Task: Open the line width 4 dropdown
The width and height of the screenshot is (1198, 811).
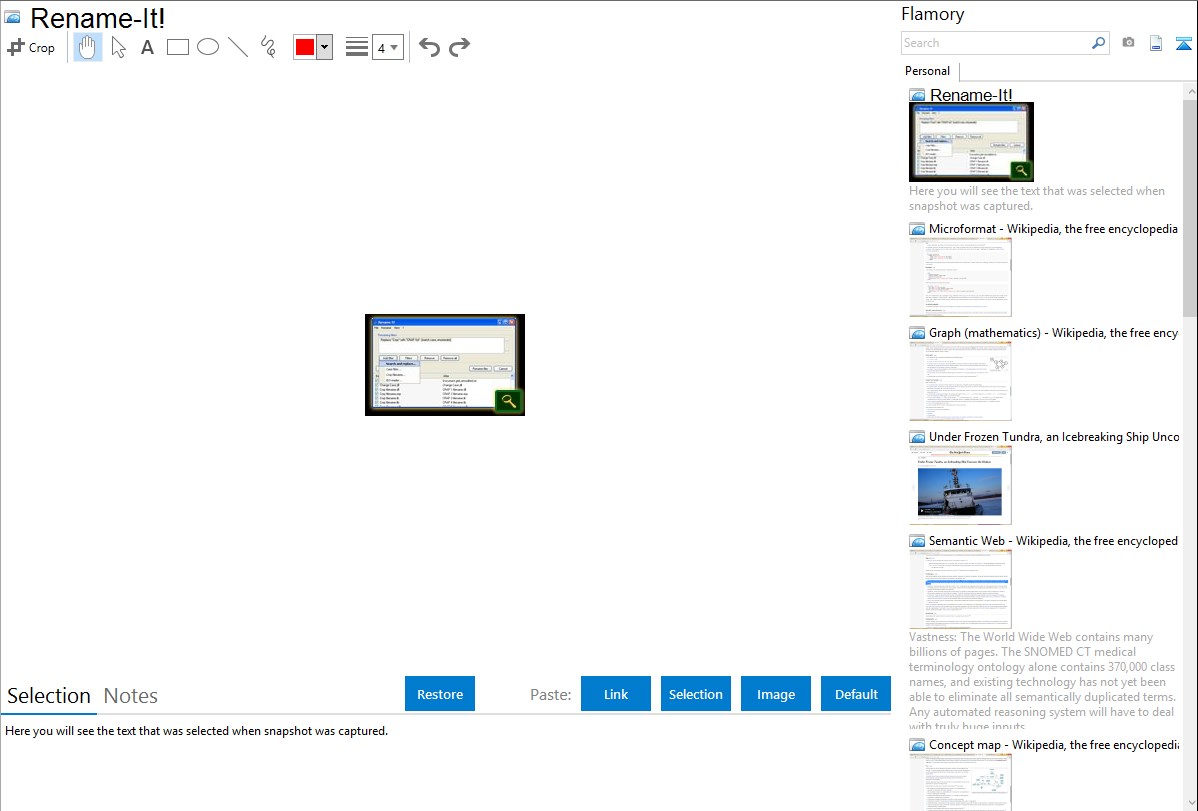Action: (x=388, y=47)
